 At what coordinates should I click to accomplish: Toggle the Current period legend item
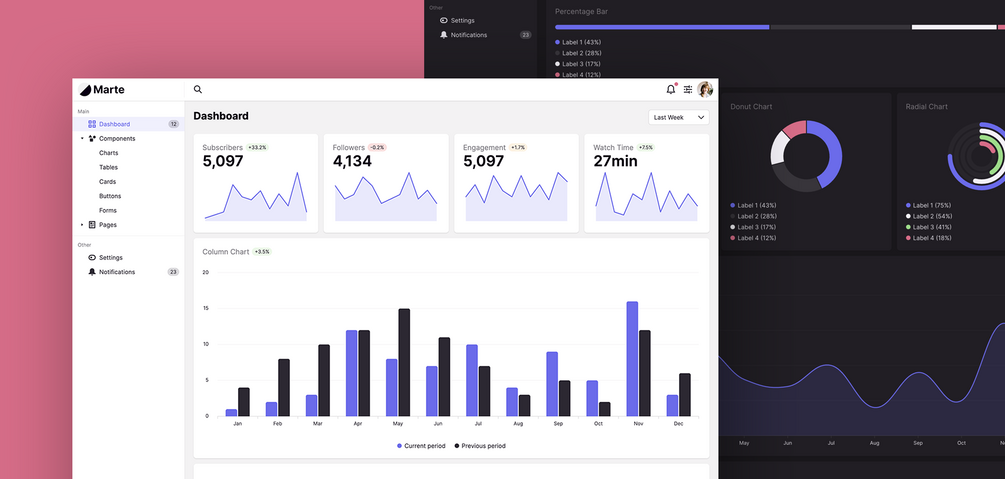[x=420, y=446]
